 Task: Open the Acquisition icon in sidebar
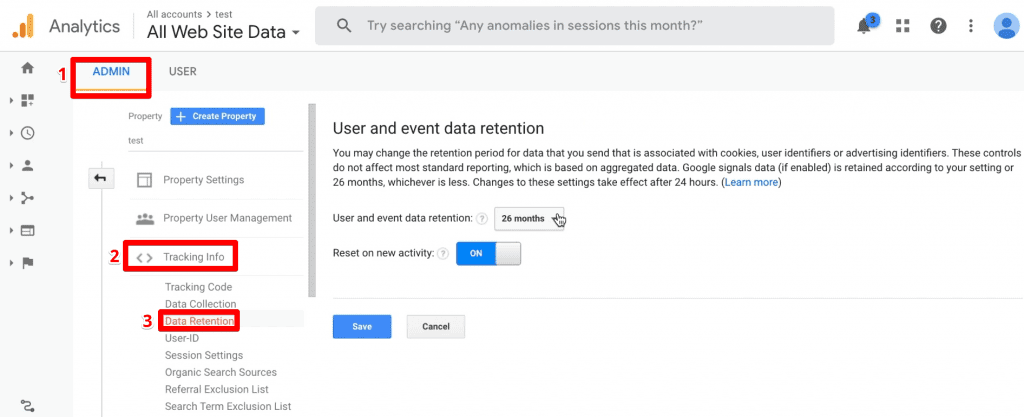(x=27, y=198)
